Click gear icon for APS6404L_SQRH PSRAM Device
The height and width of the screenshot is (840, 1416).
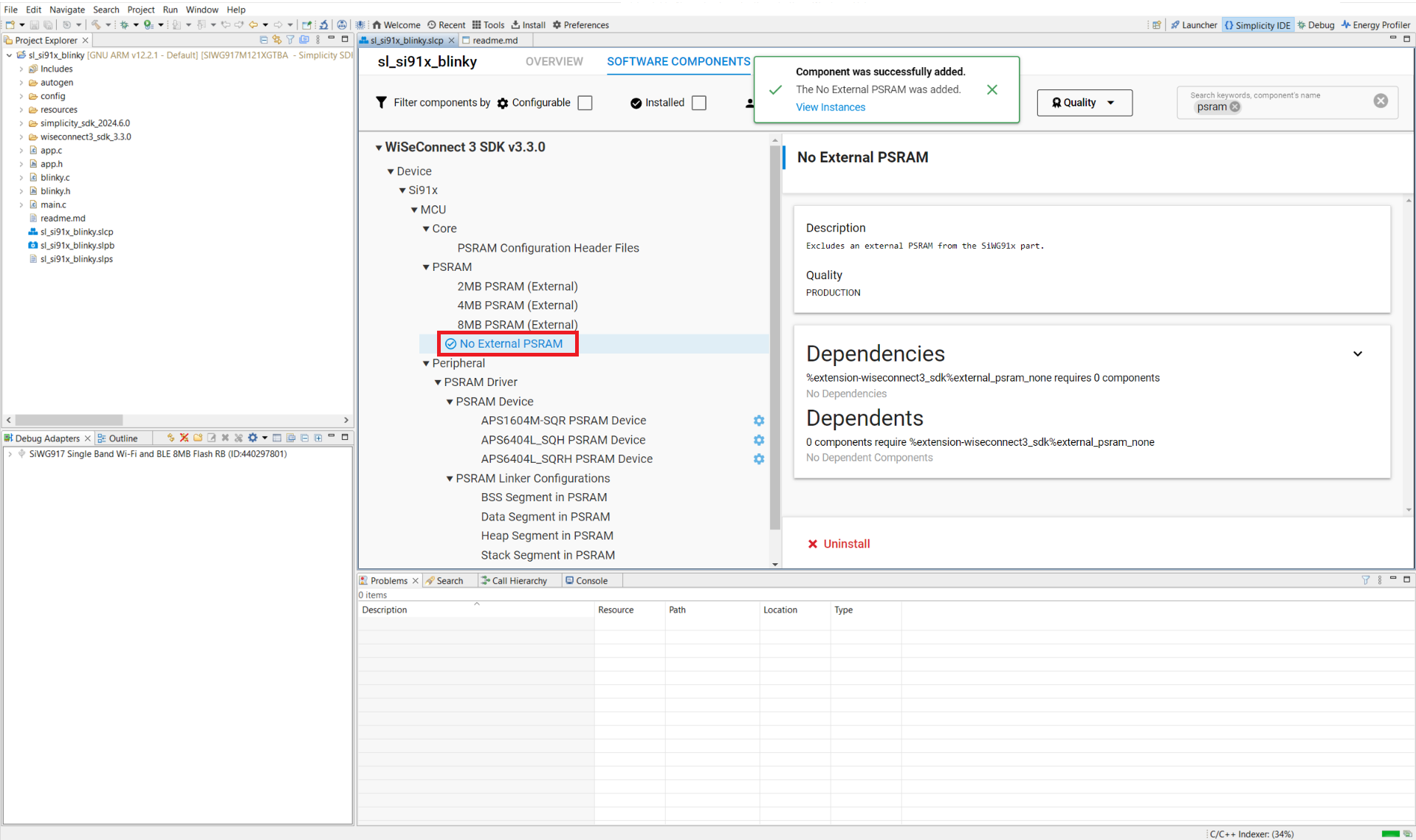(758, 459)
